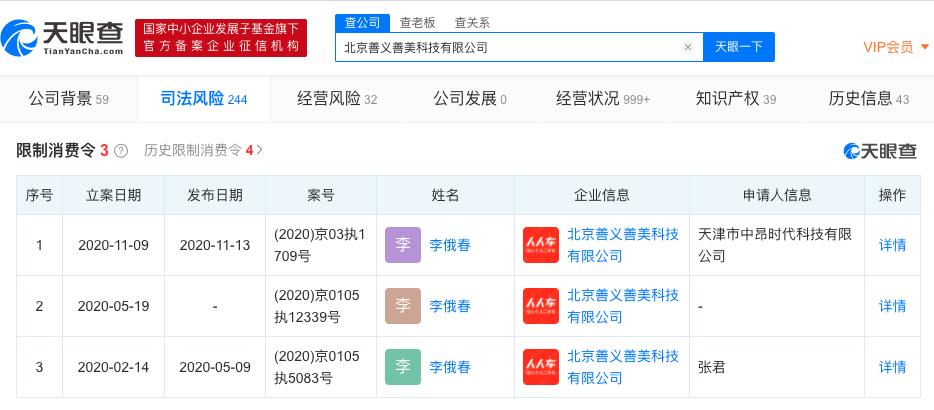
Task: Select the 查老板 search tab
Action: [x=418, y=23]
